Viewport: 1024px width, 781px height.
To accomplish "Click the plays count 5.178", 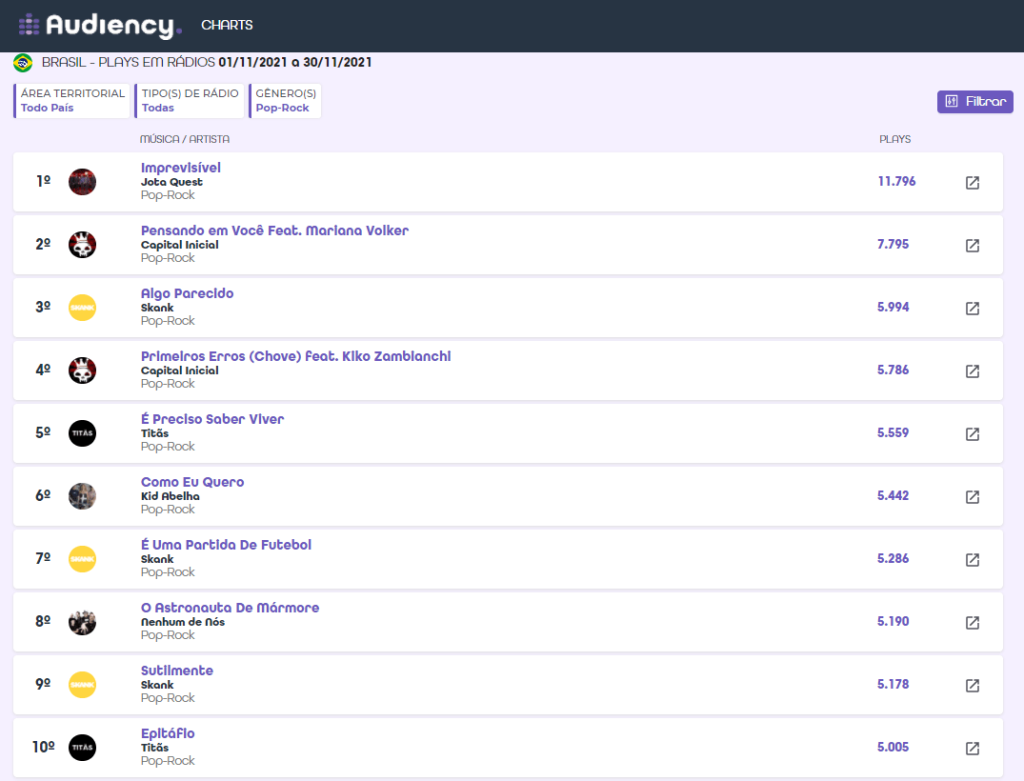I will point(893,684).
